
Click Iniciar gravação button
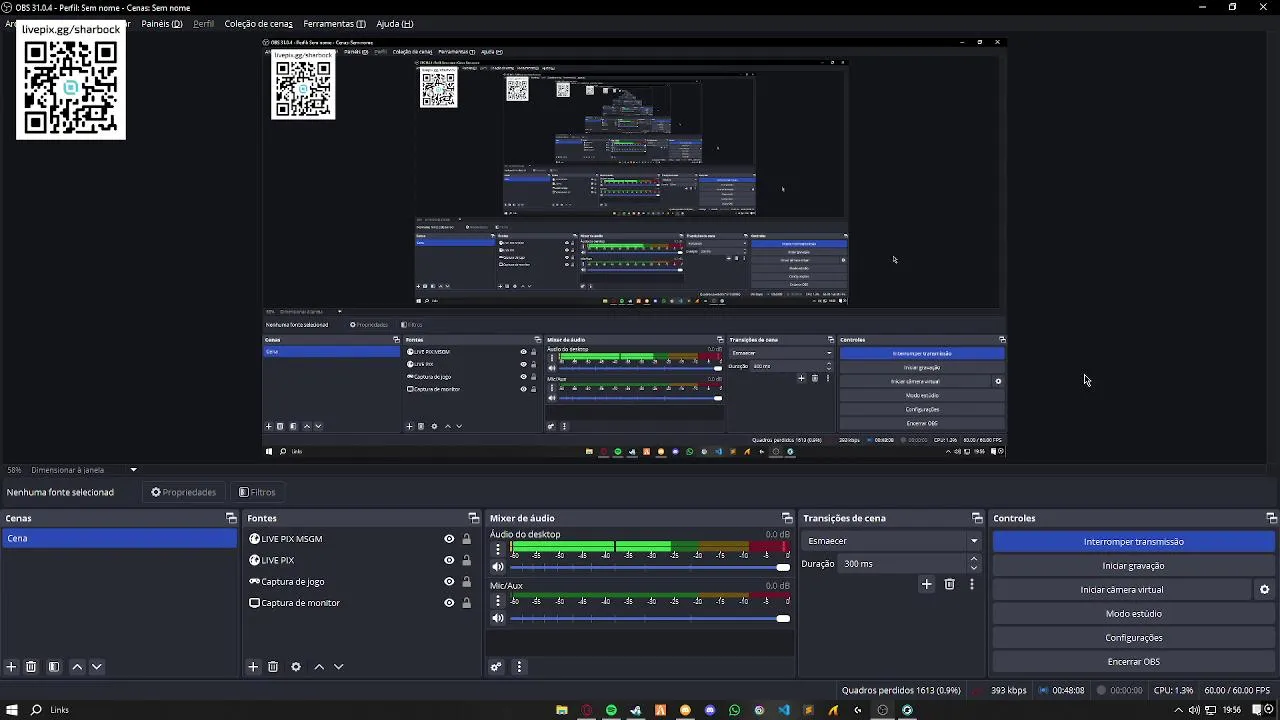1133,566
